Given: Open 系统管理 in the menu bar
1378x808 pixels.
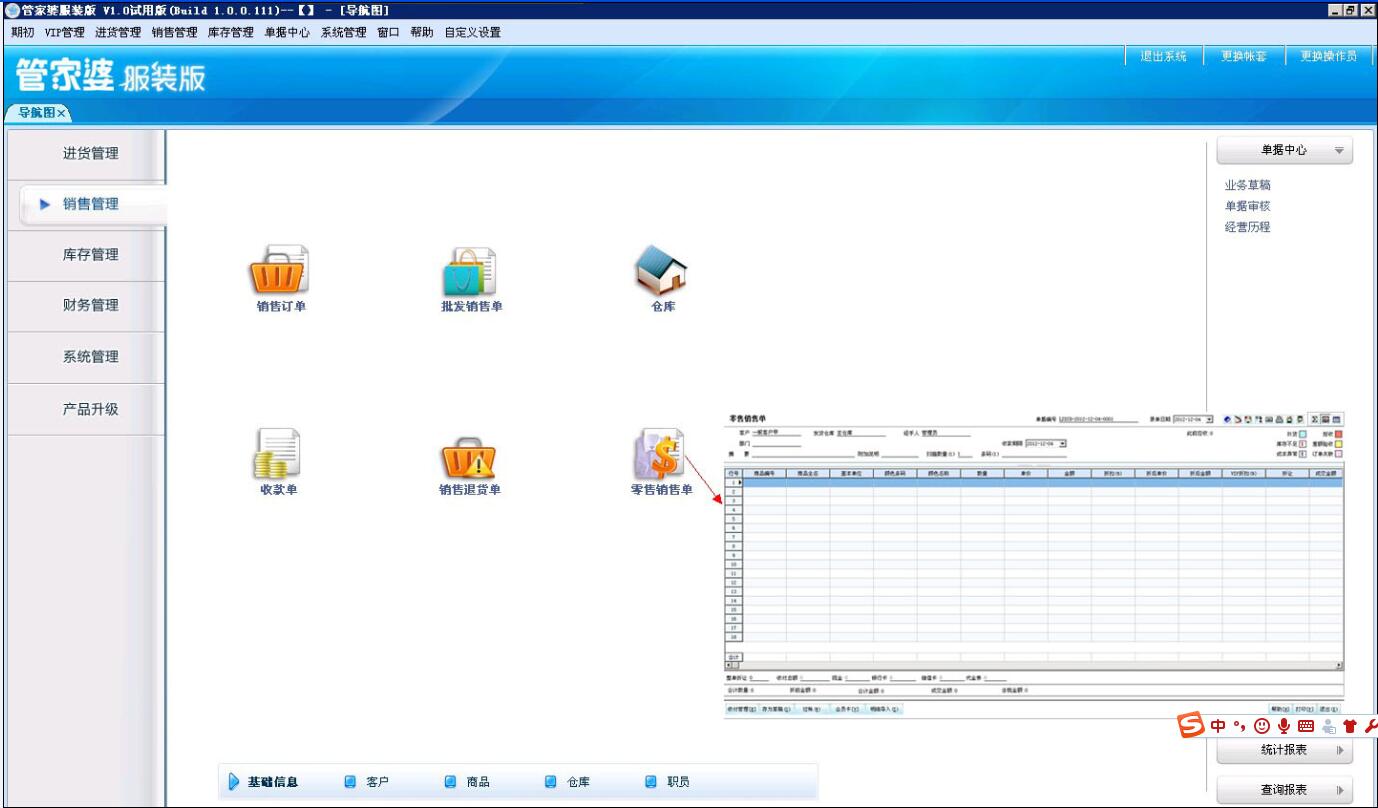Looking at the screenshot, I should [344, 32].
